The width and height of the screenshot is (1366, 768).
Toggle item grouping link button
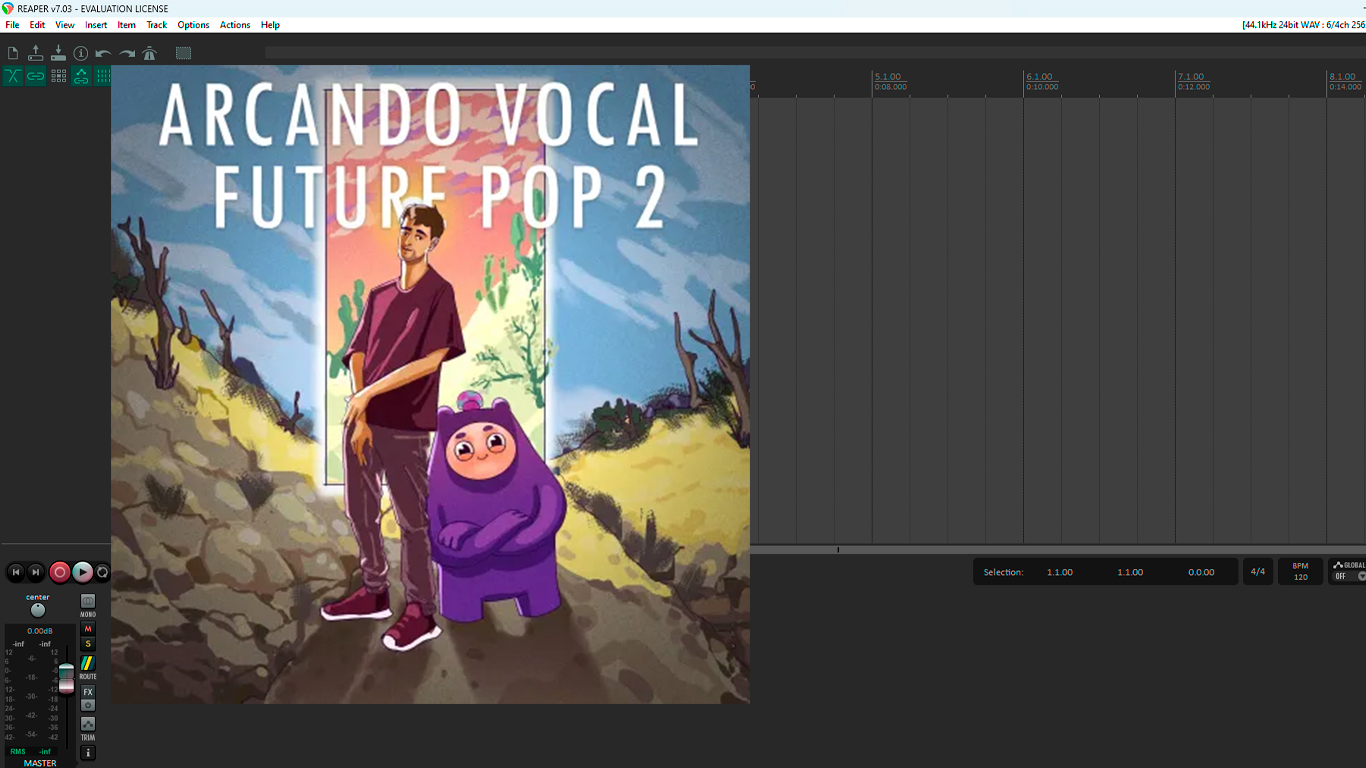(36, 76)
